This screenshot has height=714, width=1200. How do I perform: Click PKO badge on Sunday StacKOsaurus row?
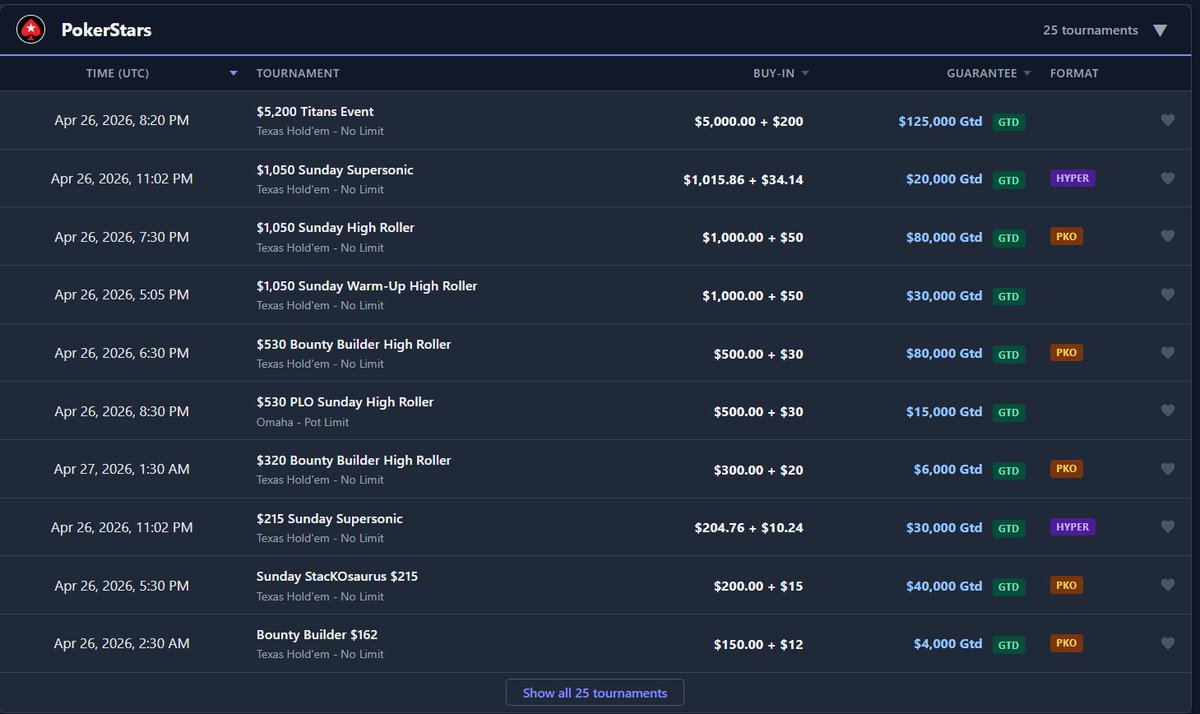(x=1066, y=585)
